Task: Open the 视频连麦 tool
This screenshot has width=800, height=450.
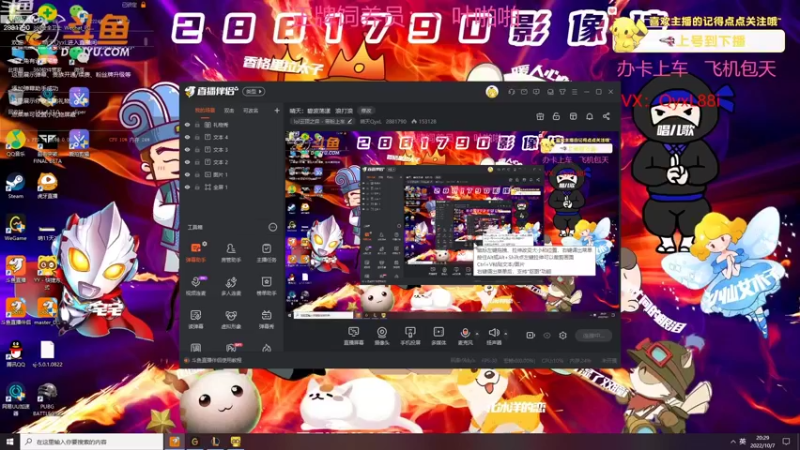Action: point(195,286)
